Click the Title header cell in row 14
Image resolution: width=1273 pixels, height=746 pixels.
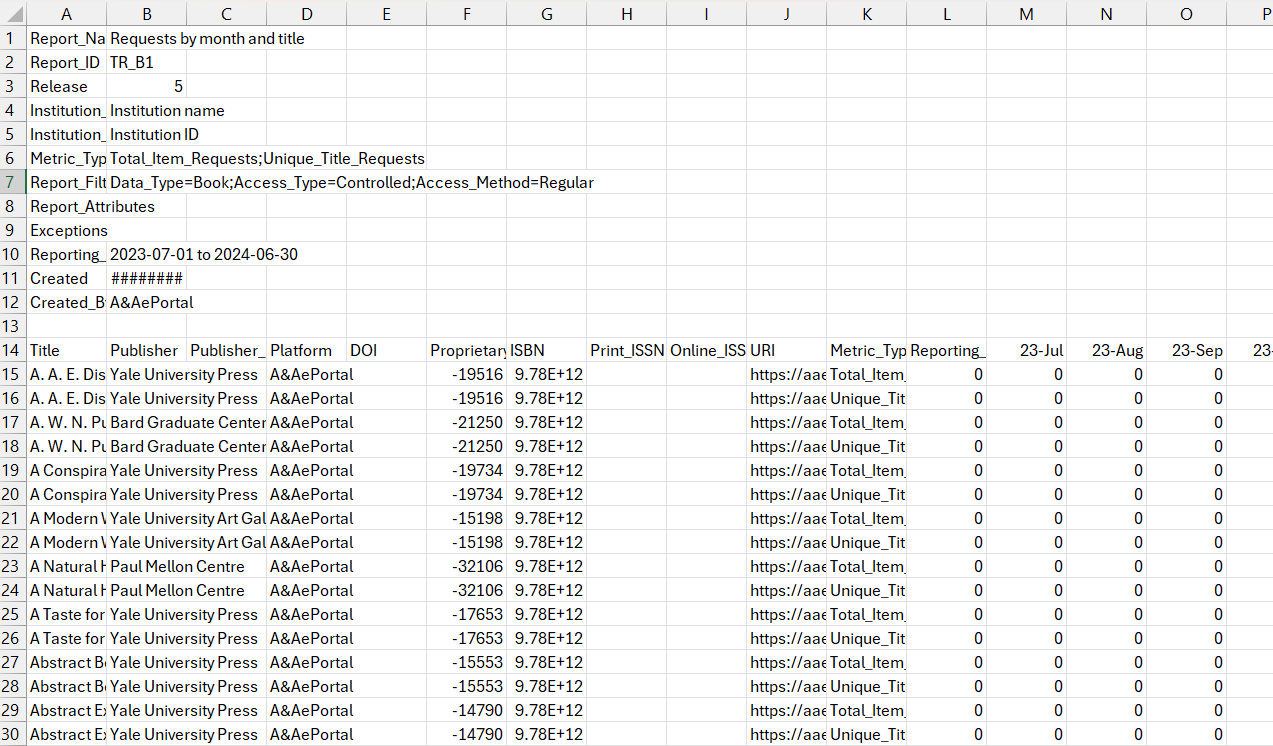point(66,350)
